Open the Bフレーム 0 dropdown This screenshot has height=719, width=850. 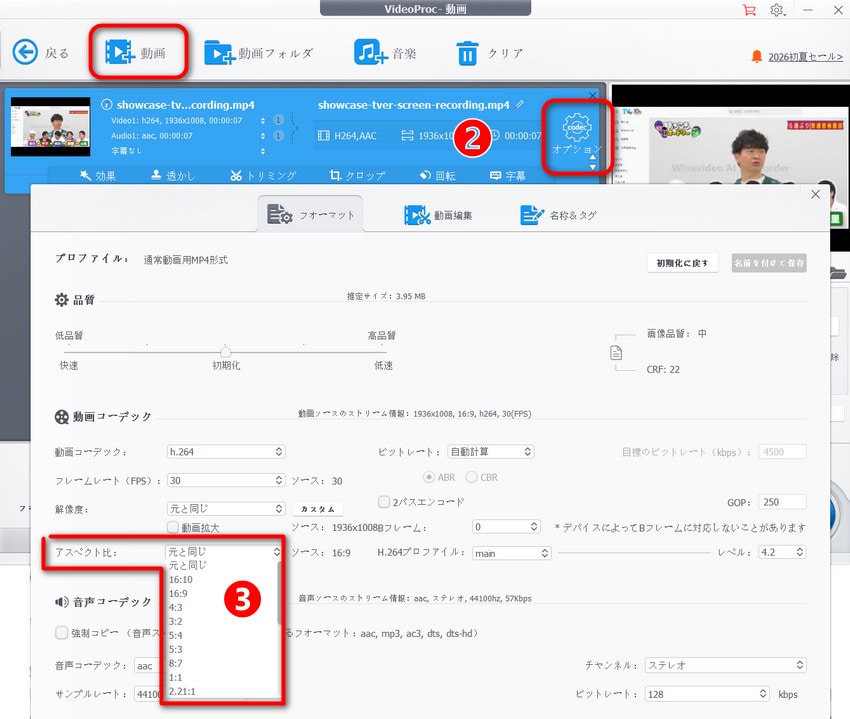click(x=506, y=527)
